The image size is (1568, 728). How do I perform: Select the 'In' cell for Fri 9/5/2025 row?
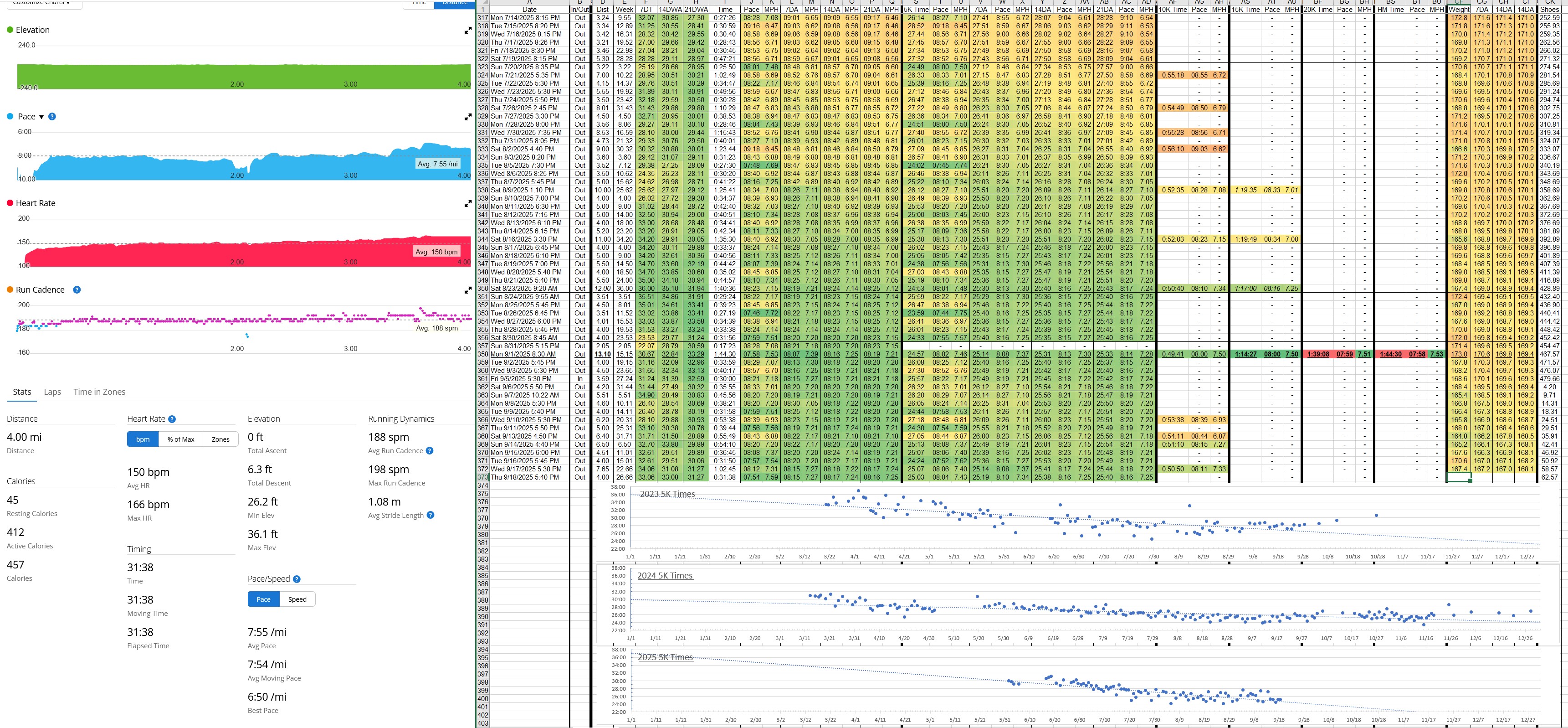coord(579,379)
